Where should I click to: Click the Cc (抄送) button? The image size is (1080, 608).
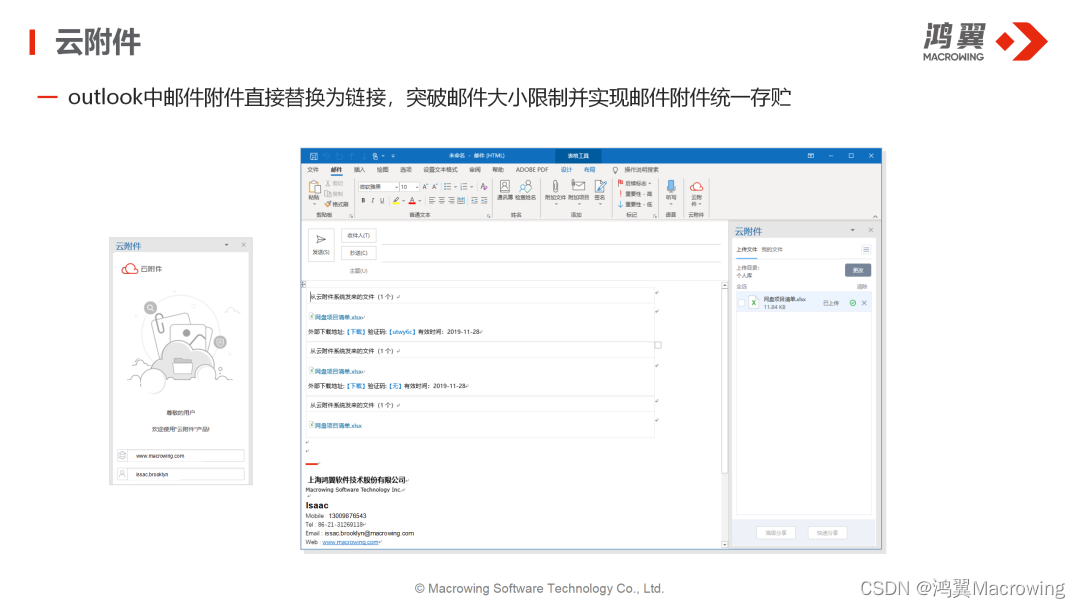point(358,253)
